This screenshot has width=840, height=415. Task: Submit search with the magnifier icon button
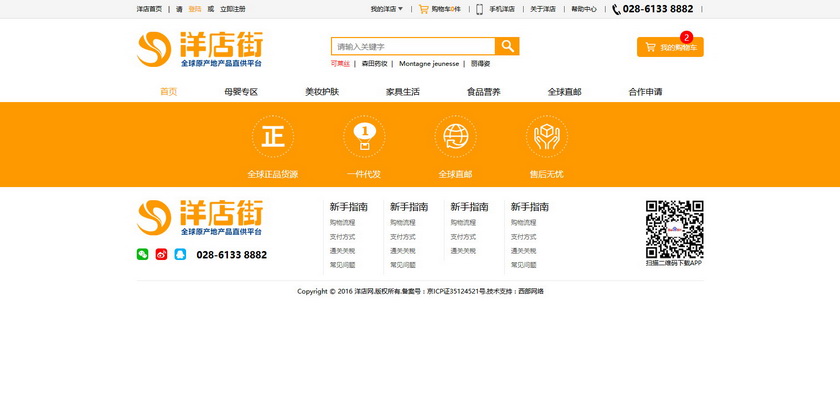pos(507,46)
